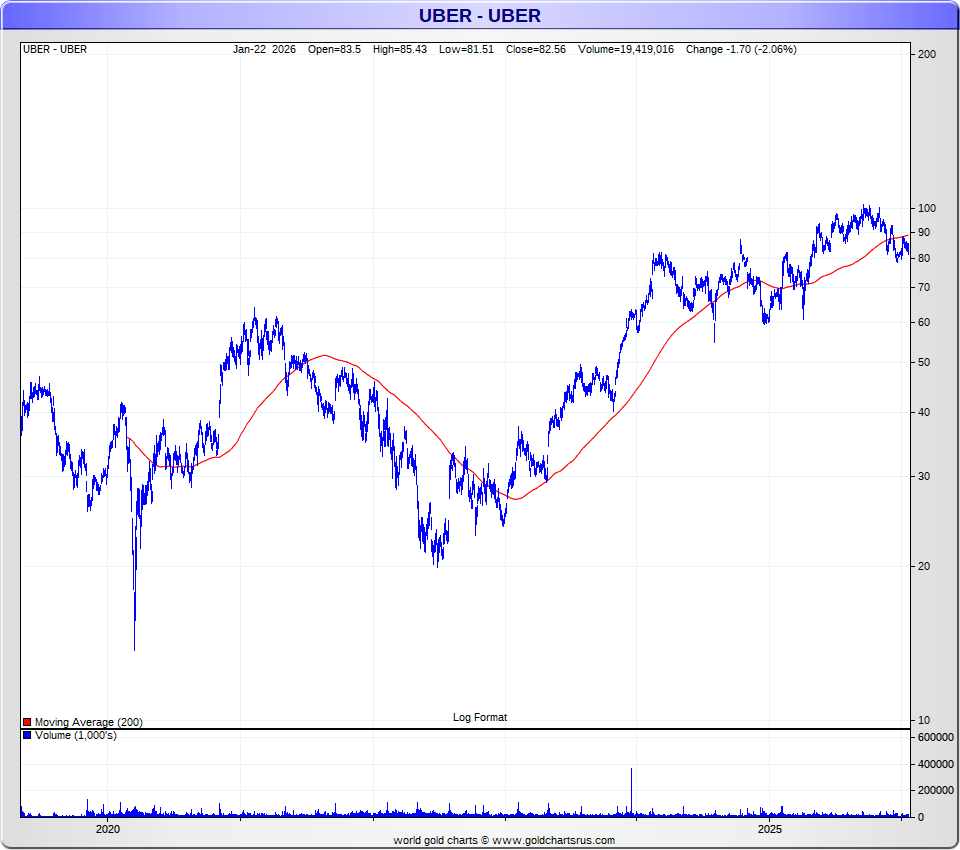Click the 70 price axis label
Screen dimensions: 960x850
[x=924, y=287]
